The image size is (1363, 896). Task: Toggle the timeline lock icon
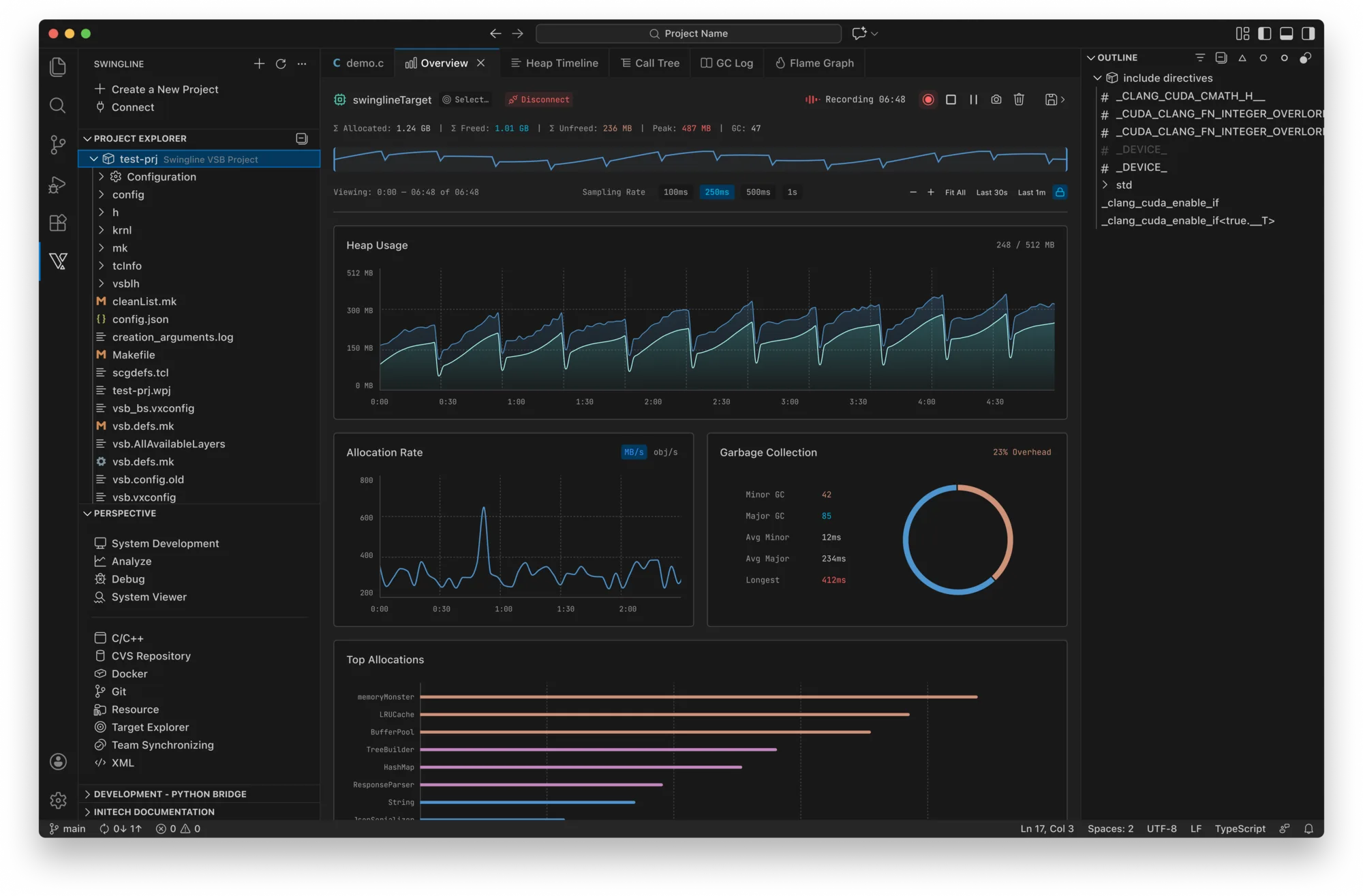(1060, 192)
